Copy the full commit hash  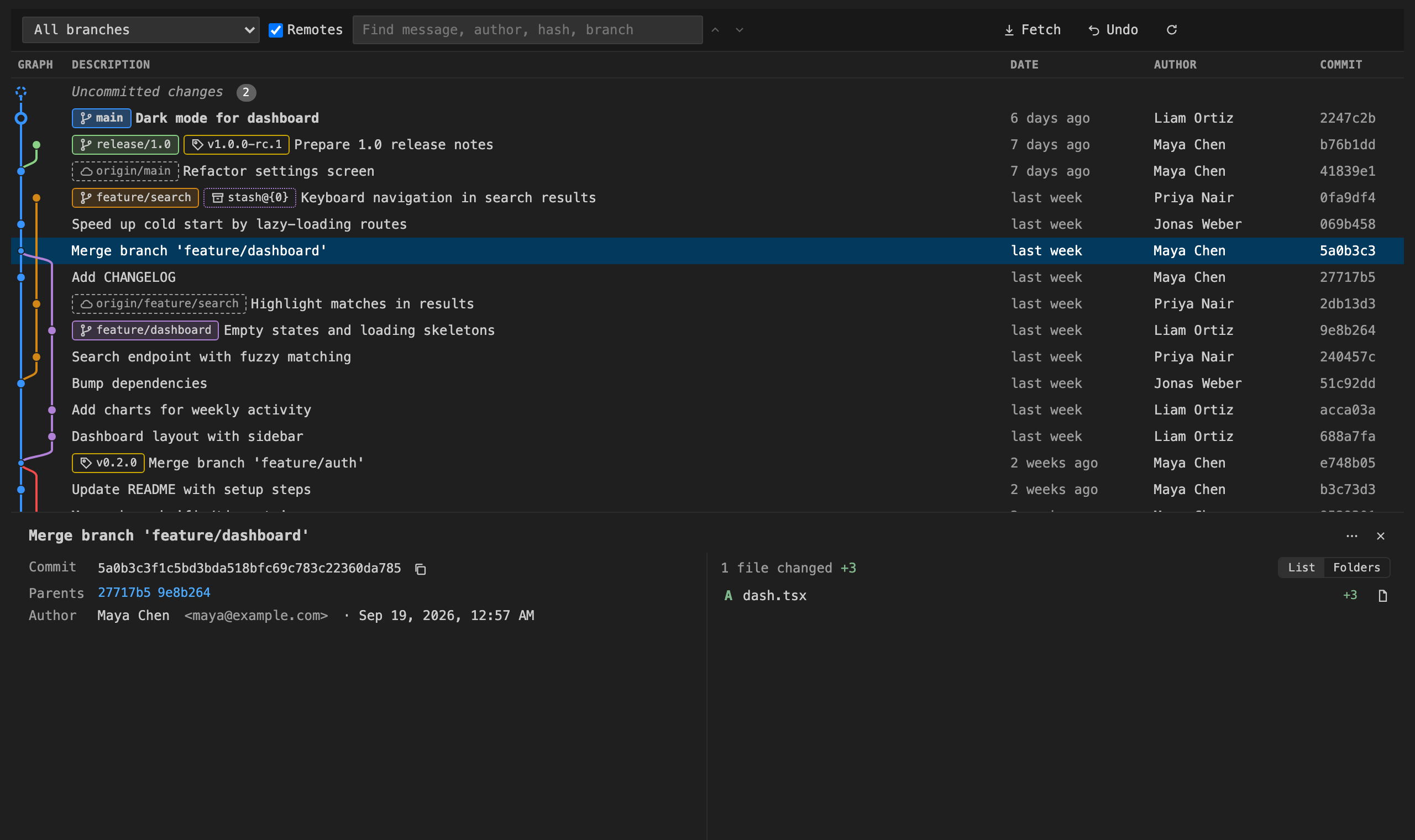[420, 569]
